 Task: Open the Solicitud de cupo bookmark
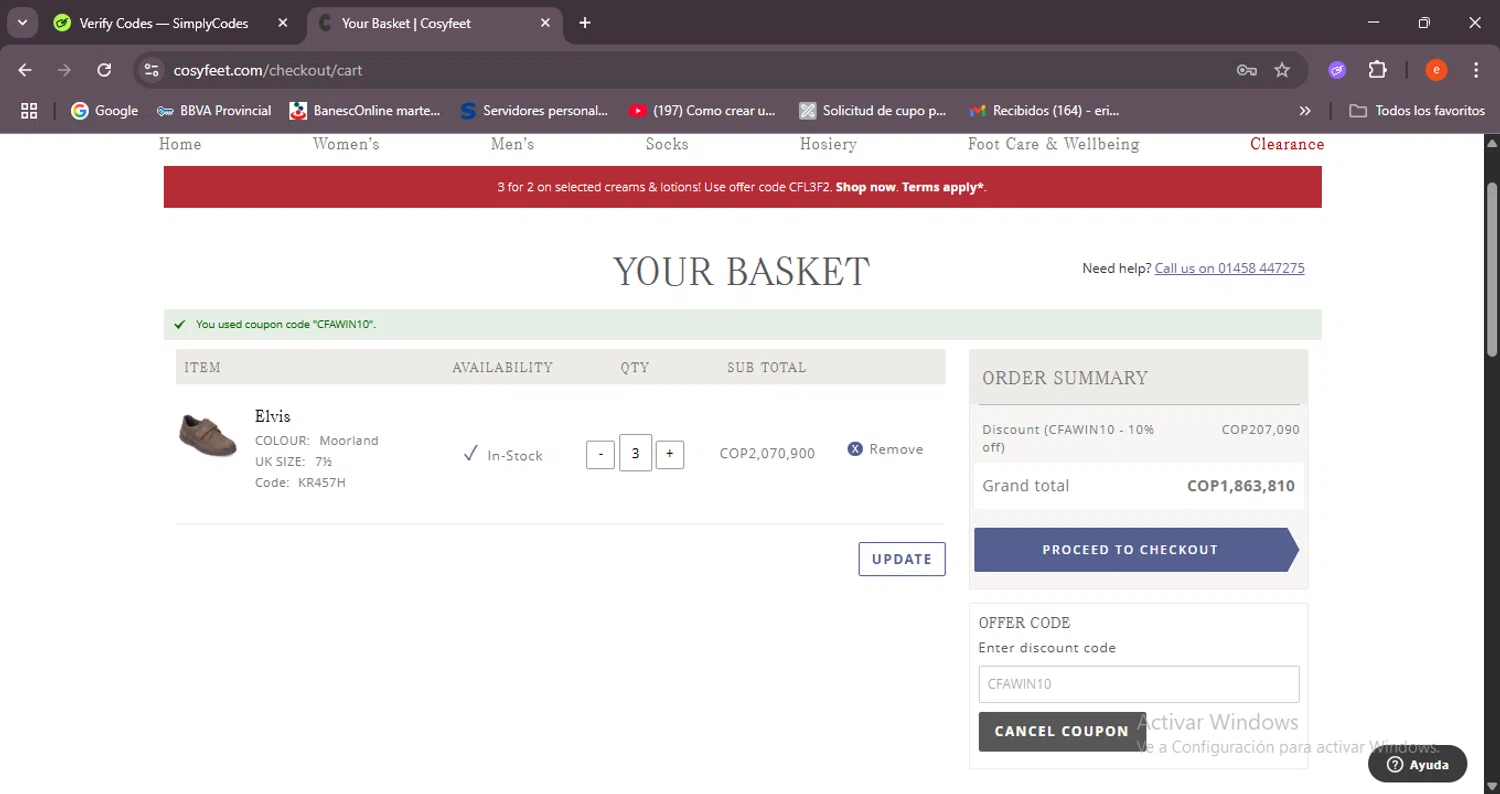point(873,111)
